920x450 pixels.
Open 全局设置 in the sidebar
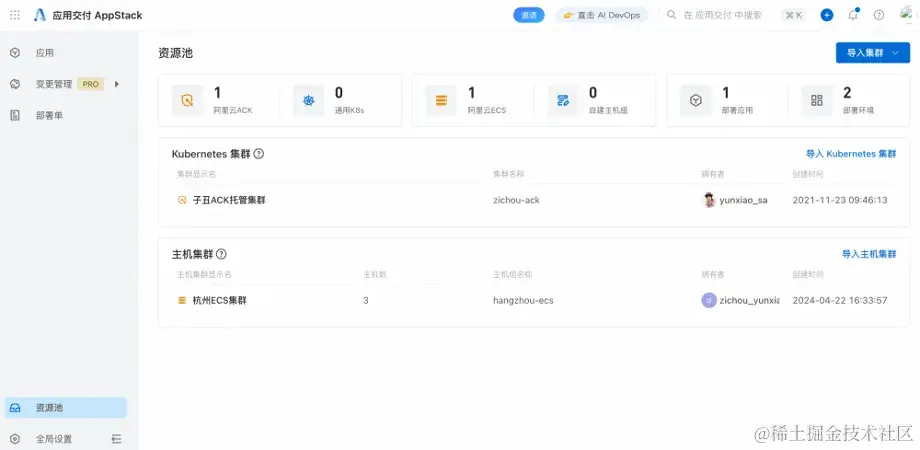[x=54, y=439]
